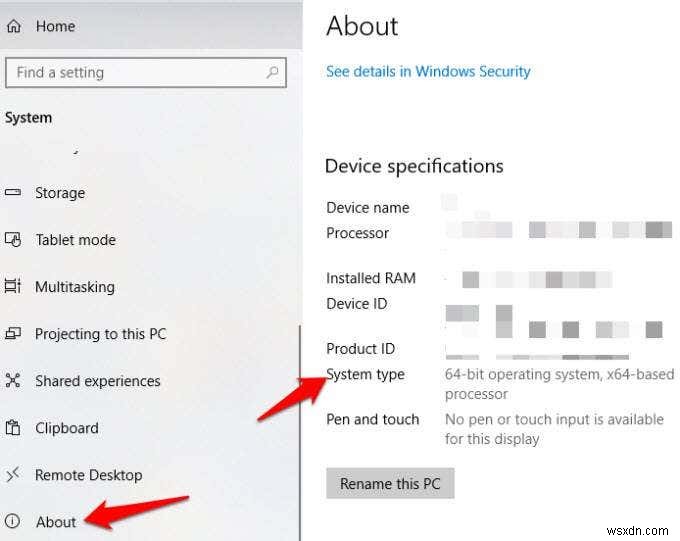The height and width of the screenshot is (541, 680).
Task: Click the Remote Desktop icon
Action: pos(13,474)
